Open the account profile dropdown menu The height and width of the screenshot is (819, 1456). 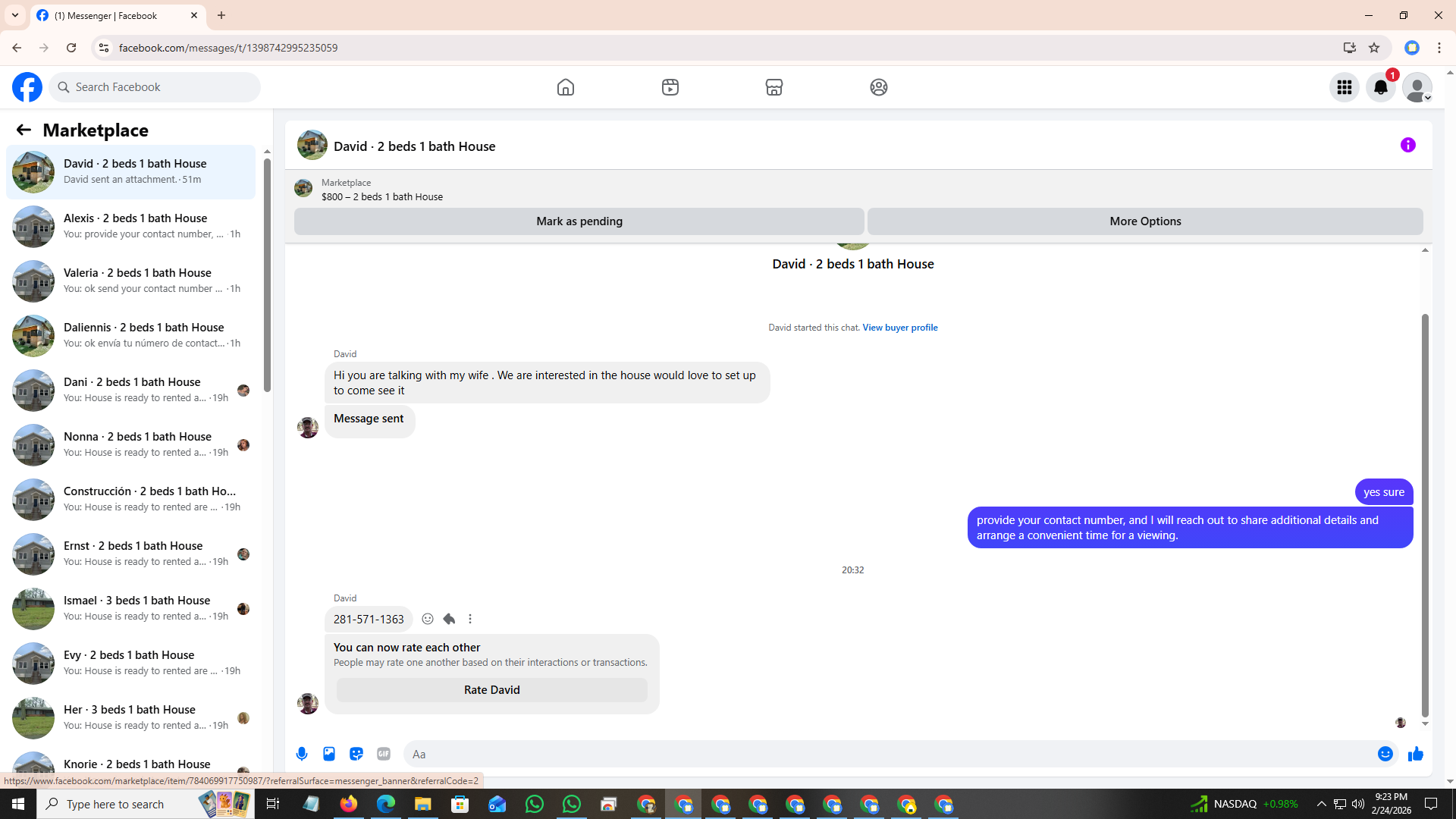pyautogui.click(x=1417, y=87)
